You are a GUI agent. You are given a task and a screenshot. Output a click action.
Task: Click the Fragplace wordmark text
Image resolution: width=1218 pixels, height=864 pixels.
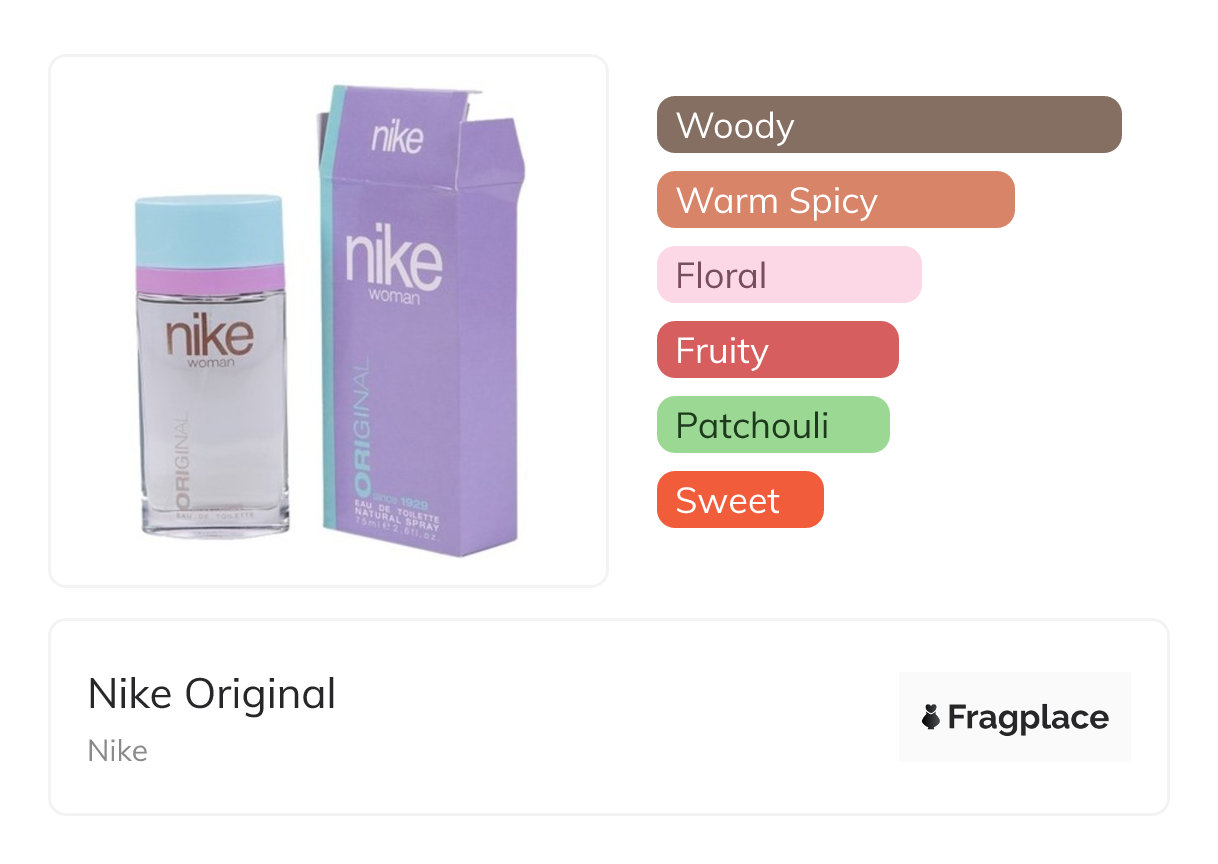[x=1028, y=717]
